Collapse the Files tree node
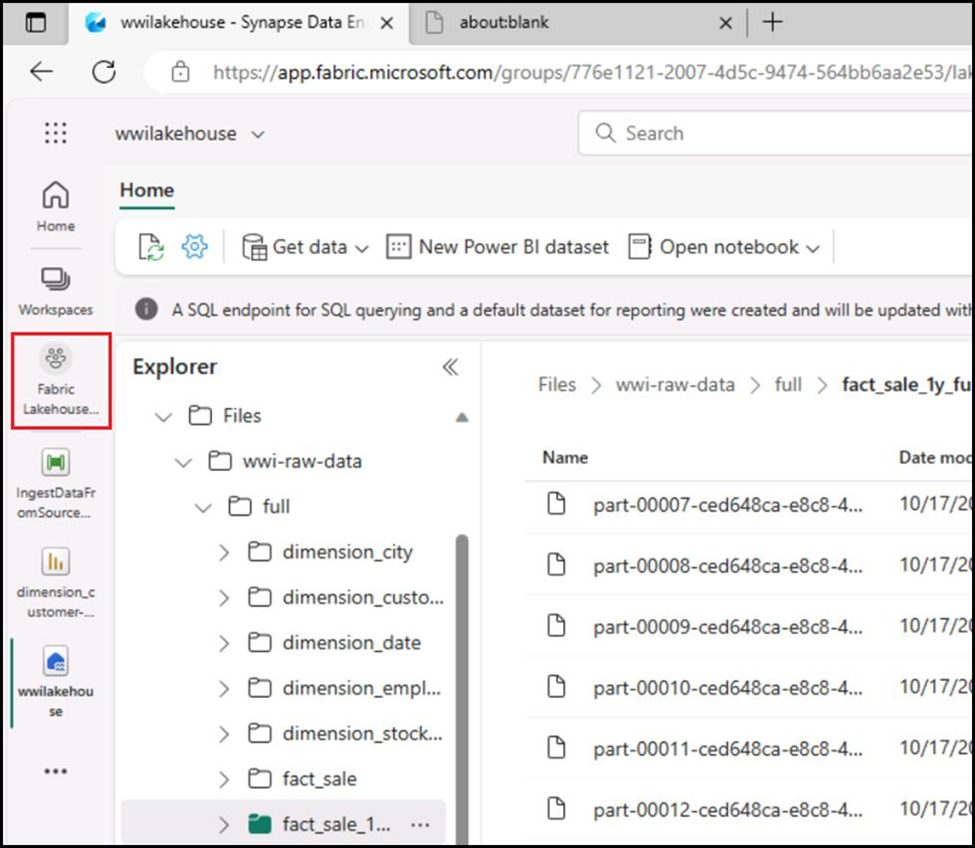Image resolution: width=975 pixels, height=848 pixels. pos(164,416)
